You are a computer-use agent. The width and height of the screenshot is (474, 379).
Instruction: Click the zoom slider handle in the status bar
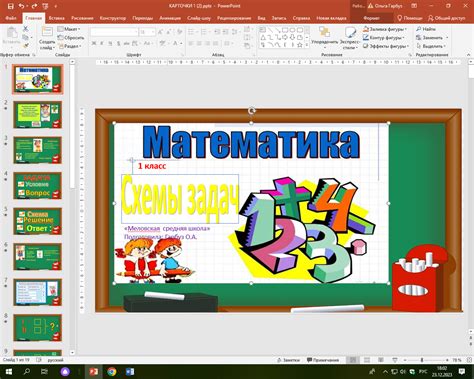(422, 360)
